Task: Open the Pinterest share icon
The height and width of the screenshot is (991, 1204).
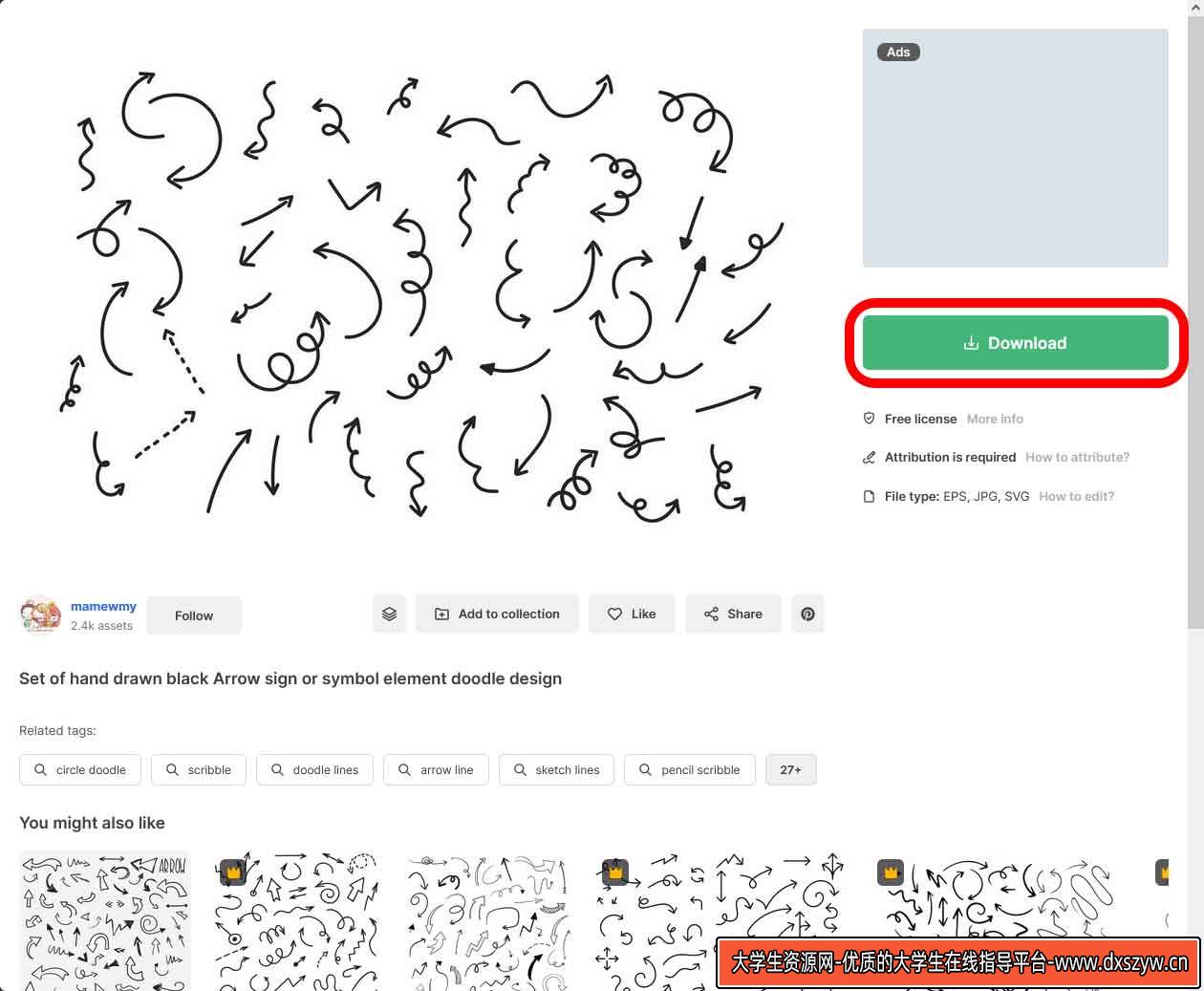Action: click(x=807, y=614)
